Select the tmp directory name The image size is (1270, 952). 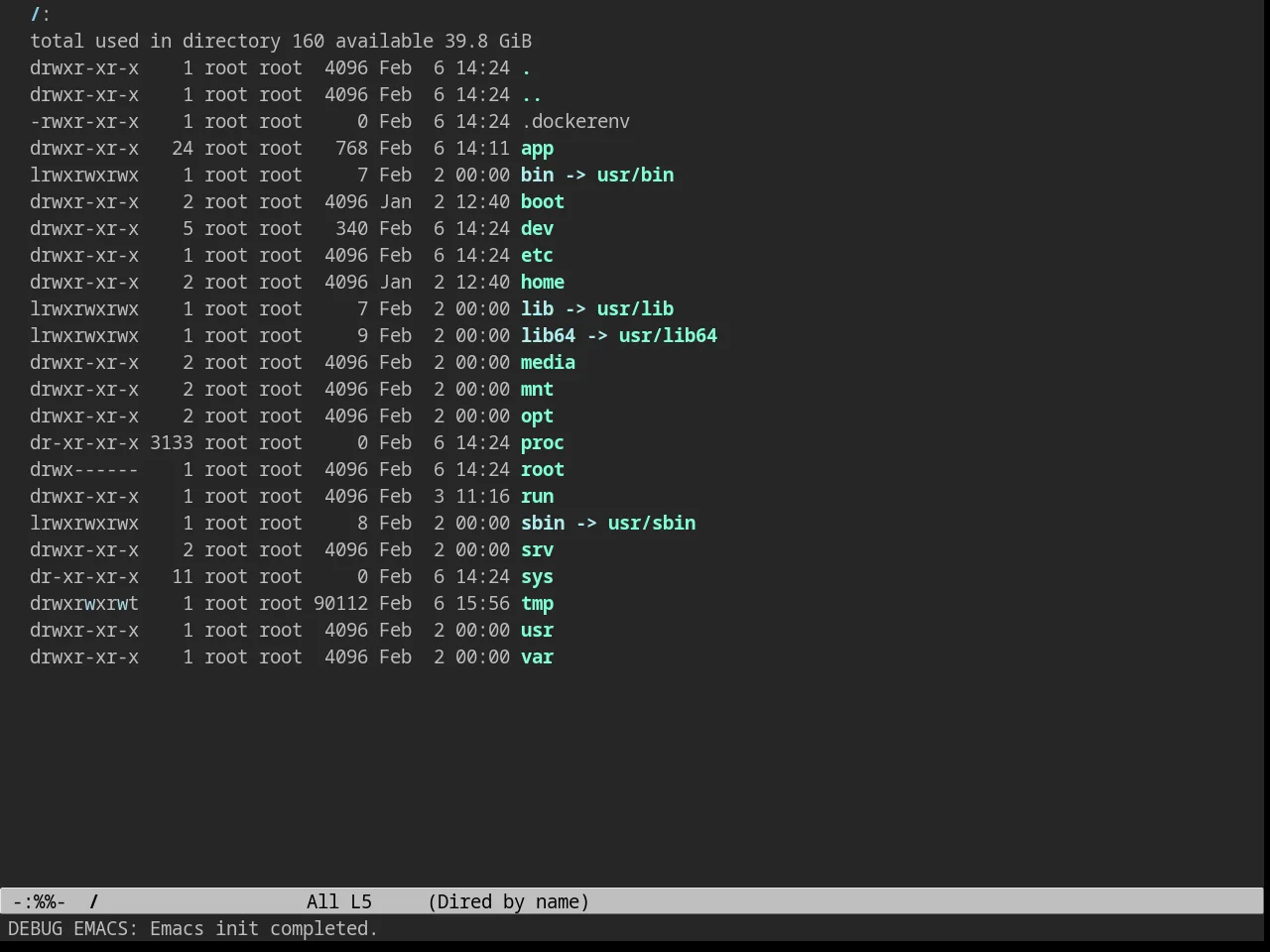point(537,604)
